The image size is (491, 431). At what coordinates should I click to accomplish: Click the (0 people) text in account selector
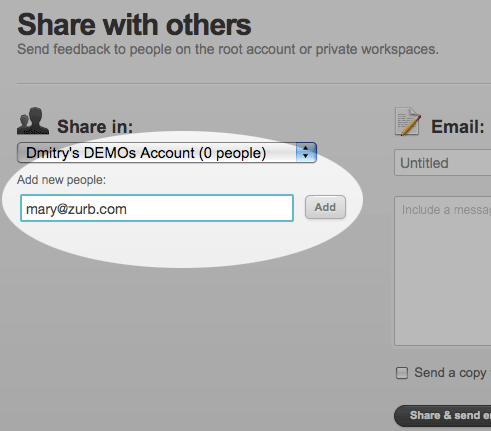click(x=232, y=153)
